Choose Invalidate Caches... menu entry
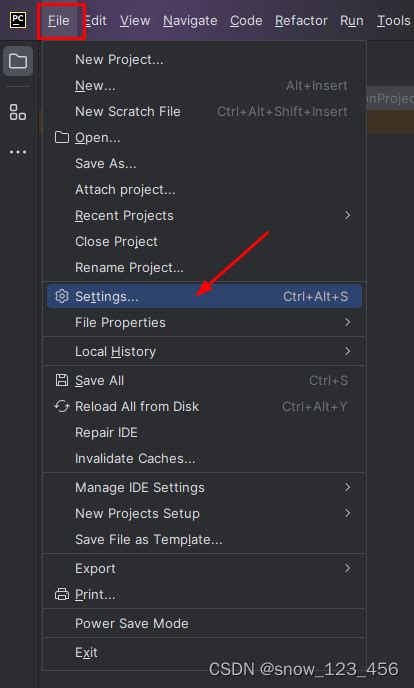This screenshot has height=688, width=414. (x=204, y=459)
